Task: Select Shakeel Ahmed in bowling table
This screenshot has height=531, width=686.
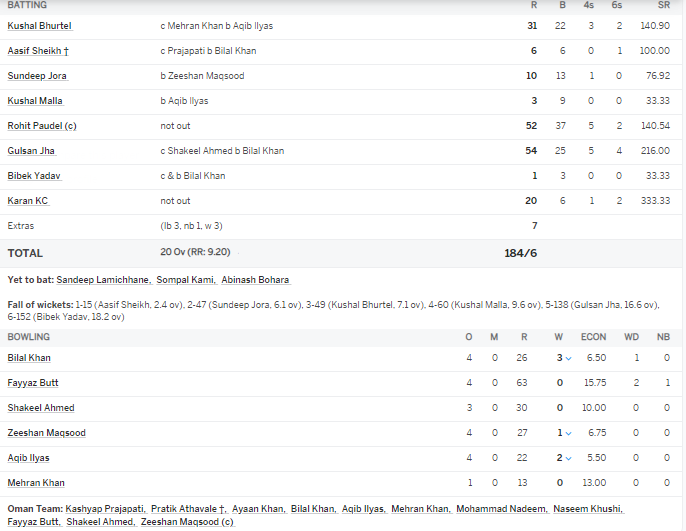Action: coord(41,408)
